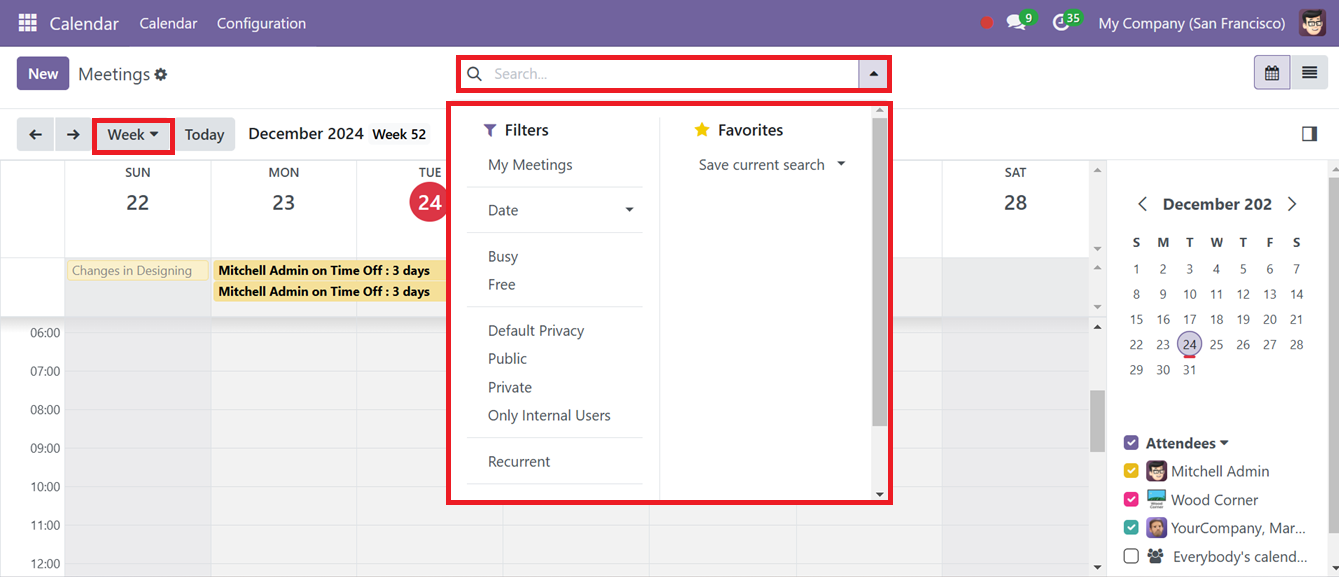
Task: Go to previous week arrow
Action: pos(35,134)
